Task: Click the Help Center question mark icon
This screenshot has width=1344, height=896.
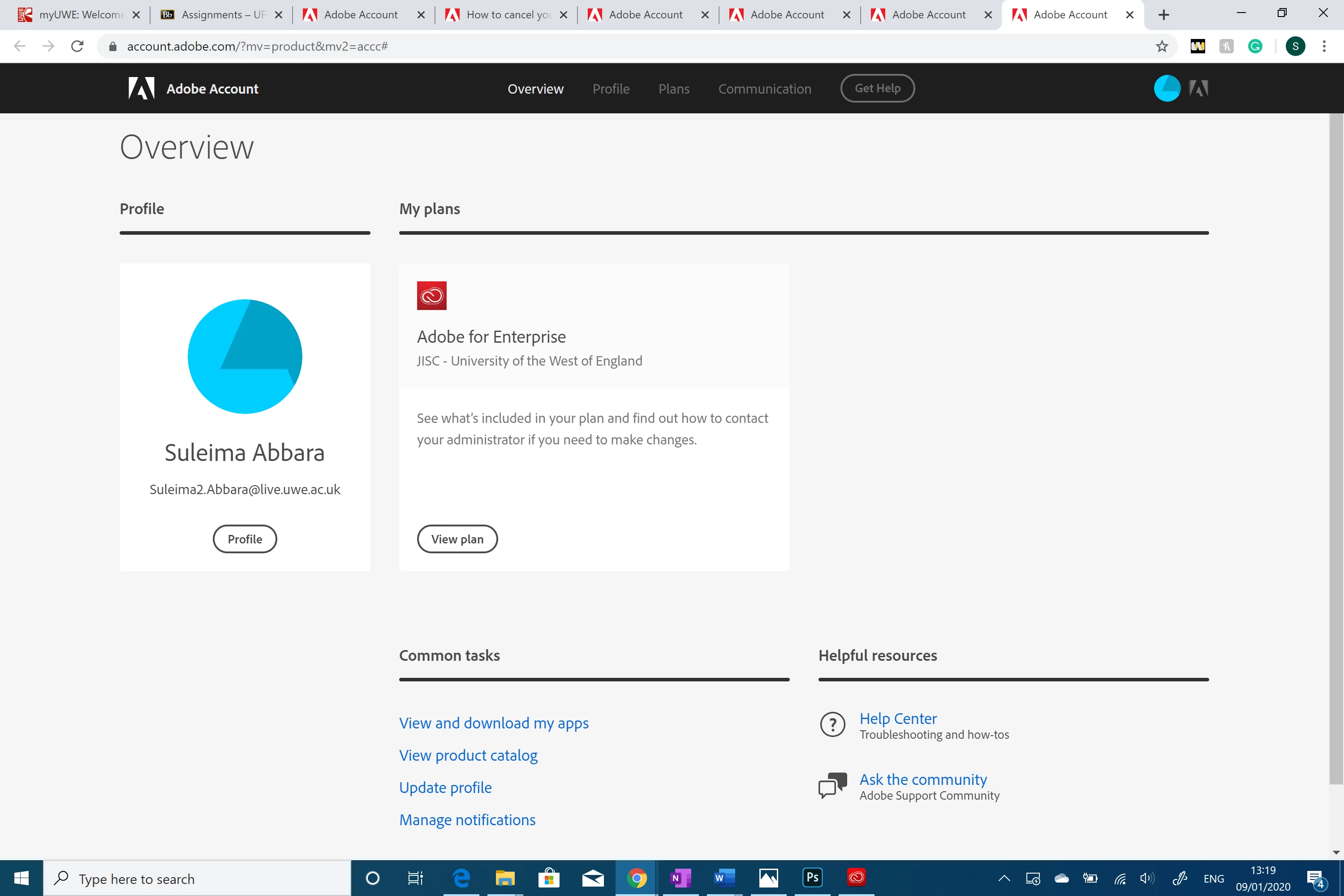Action: point(832,724)
